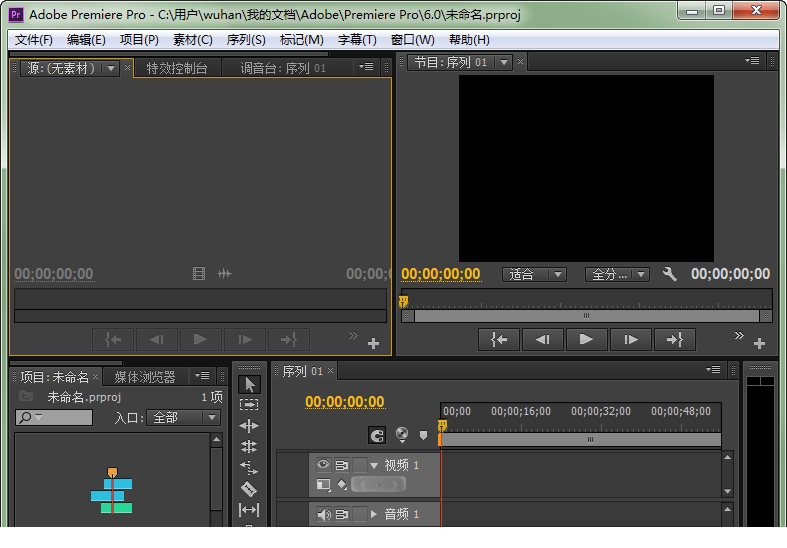Open the project panel menu icon
Image resolution: width=787 pixels, height=548 pixels.
pos(202,375)
